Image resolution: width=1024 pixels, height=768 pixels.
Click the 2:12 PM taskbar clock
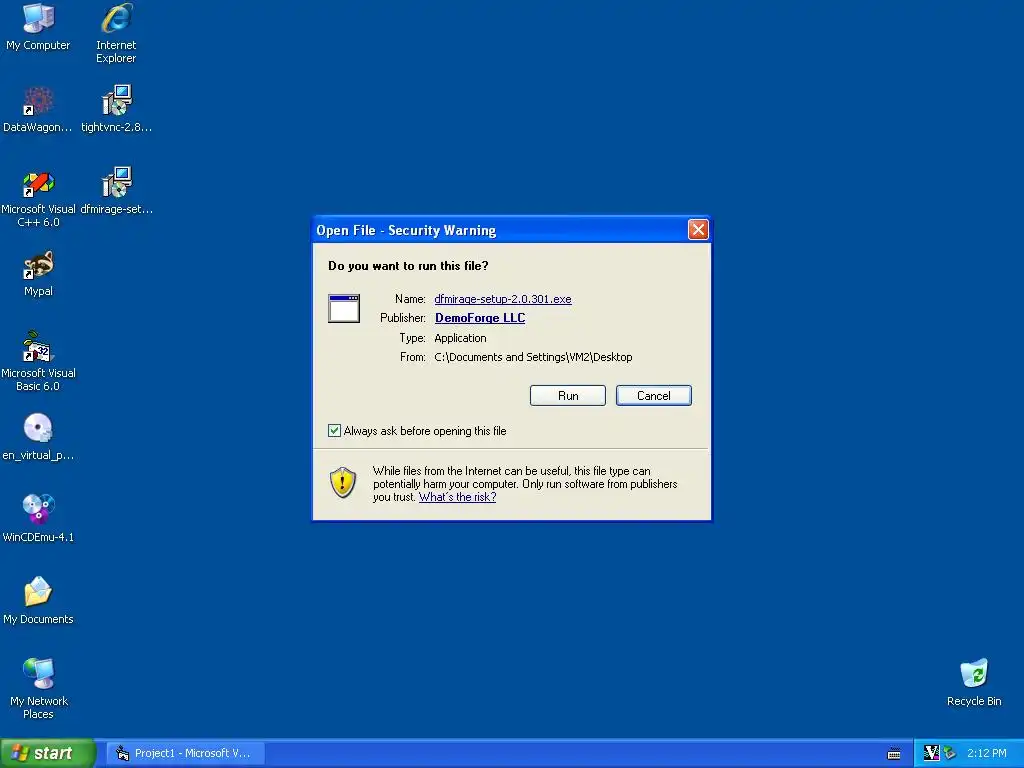987,753
